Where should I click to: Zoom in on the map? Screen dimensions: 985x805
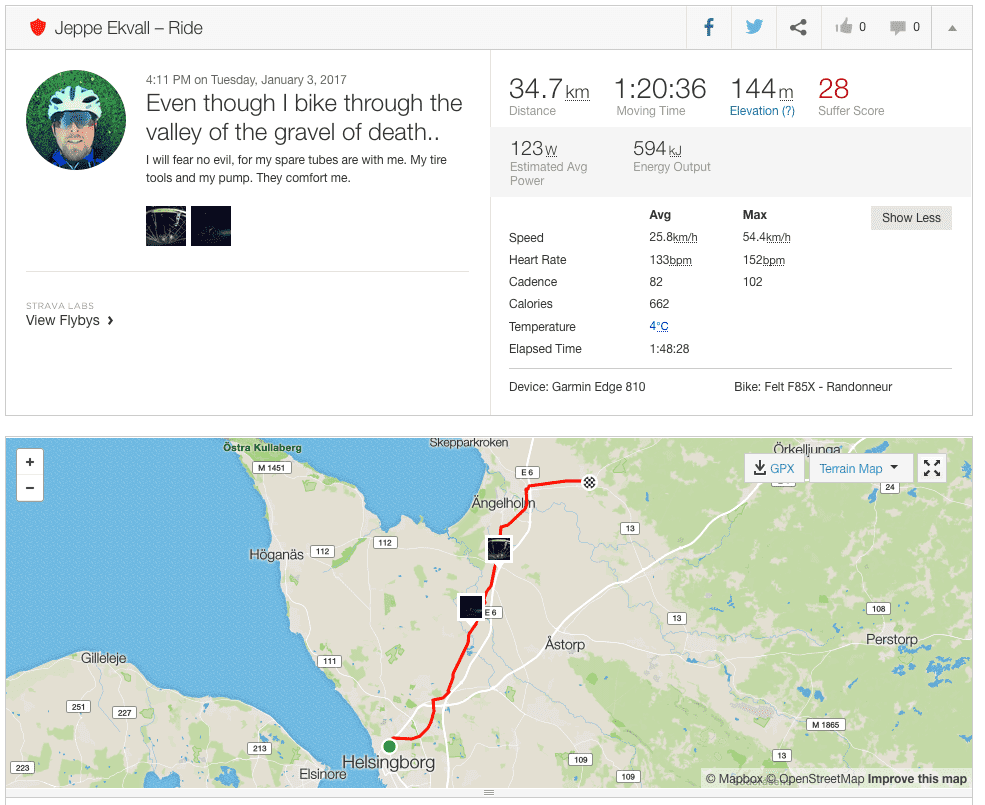(x=30, y=462)
